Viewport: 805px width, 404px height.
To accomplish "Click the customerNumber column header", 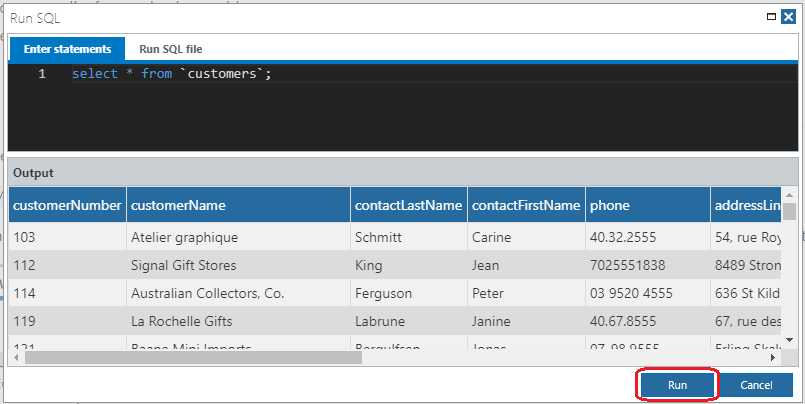I will 67,205.
